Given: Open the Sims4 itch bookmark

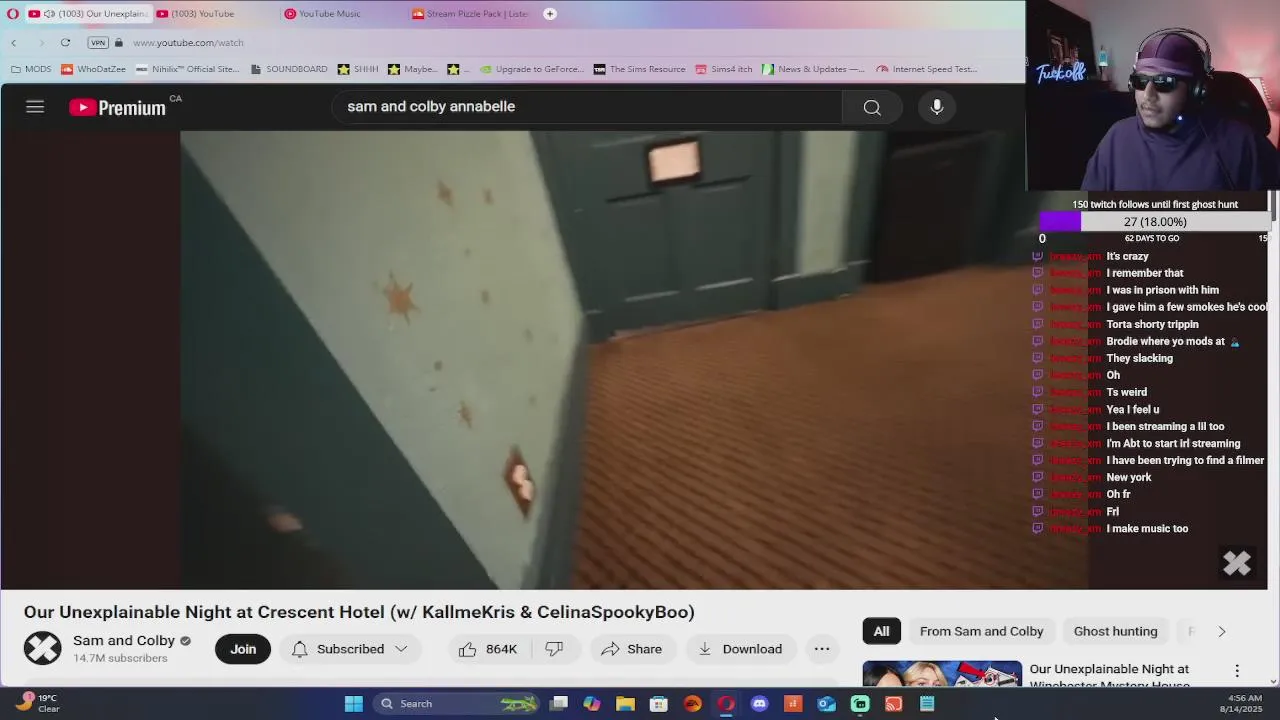Looking at the screenshot, I should pyautogui.click(x=724, y=69).
